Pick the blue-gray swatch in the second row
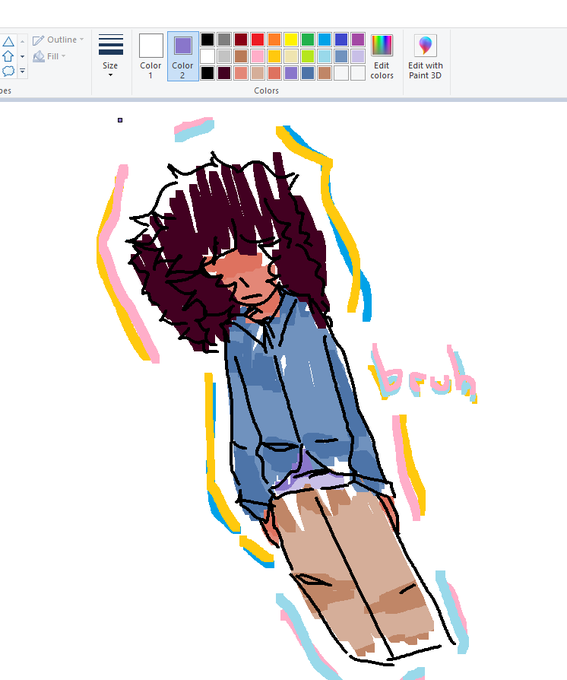The width and height of the screenshot is (567, 680). (x=341, y=56)
